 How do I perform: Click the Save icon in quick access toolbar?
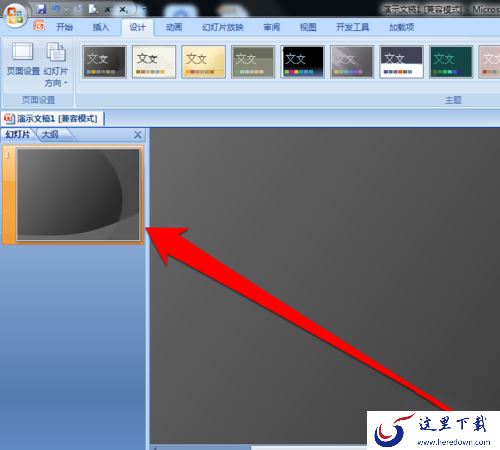pyautogui.click(x=41, y=9)
